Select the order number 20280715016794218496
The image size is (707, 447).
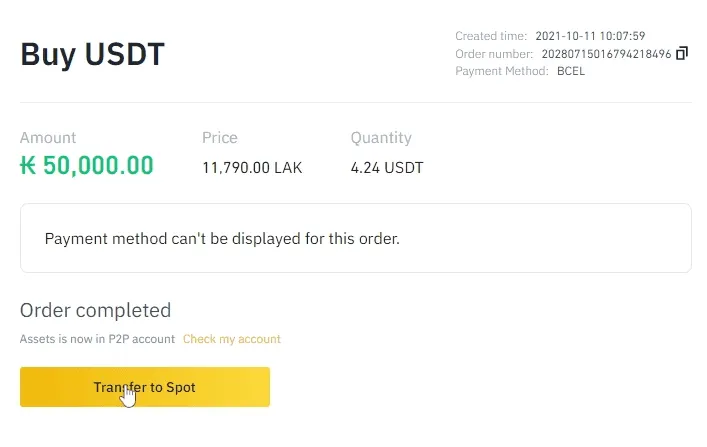point(606,54)
